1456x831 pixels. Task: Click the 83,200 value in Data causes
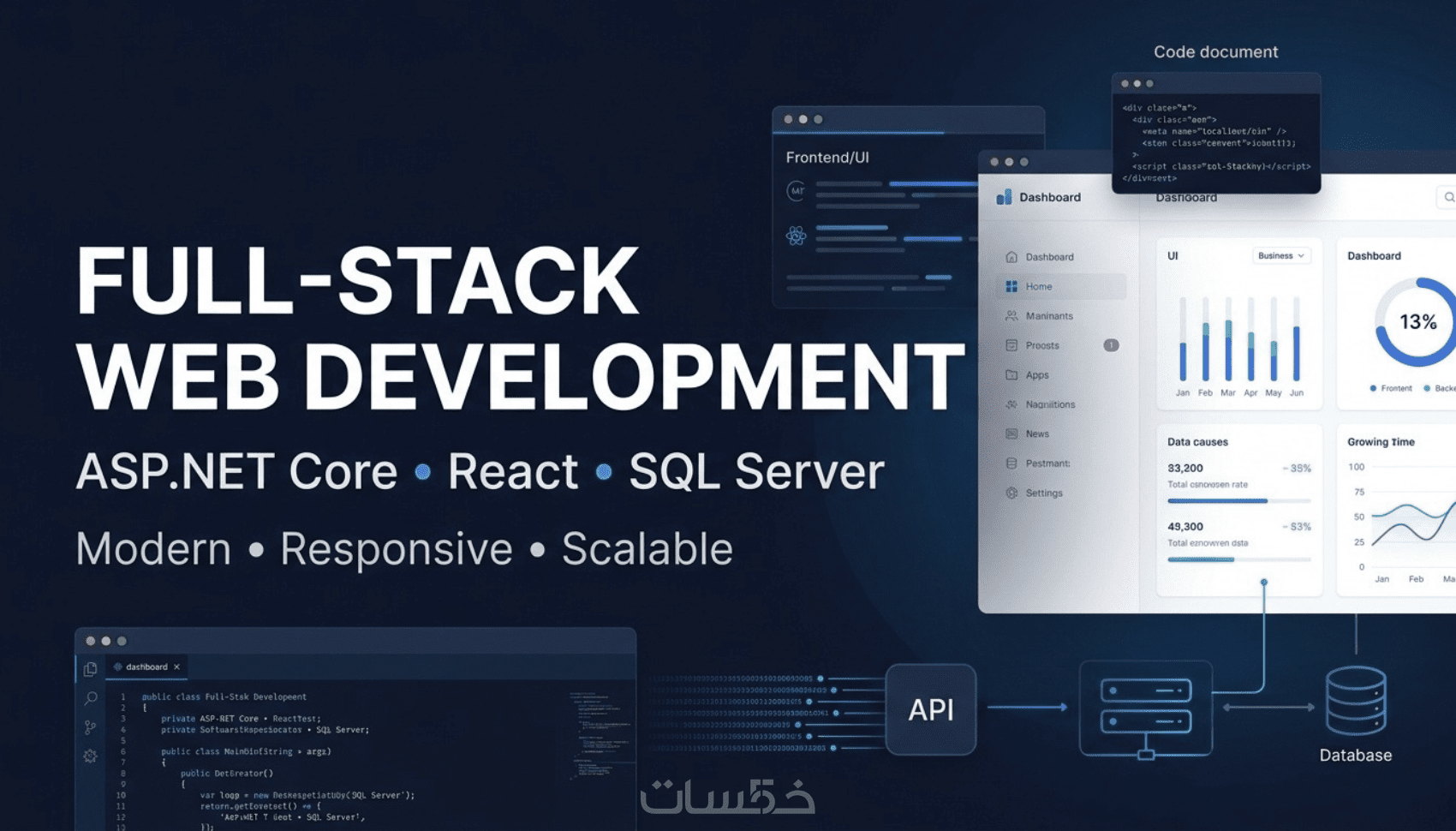click(1185, 469)
